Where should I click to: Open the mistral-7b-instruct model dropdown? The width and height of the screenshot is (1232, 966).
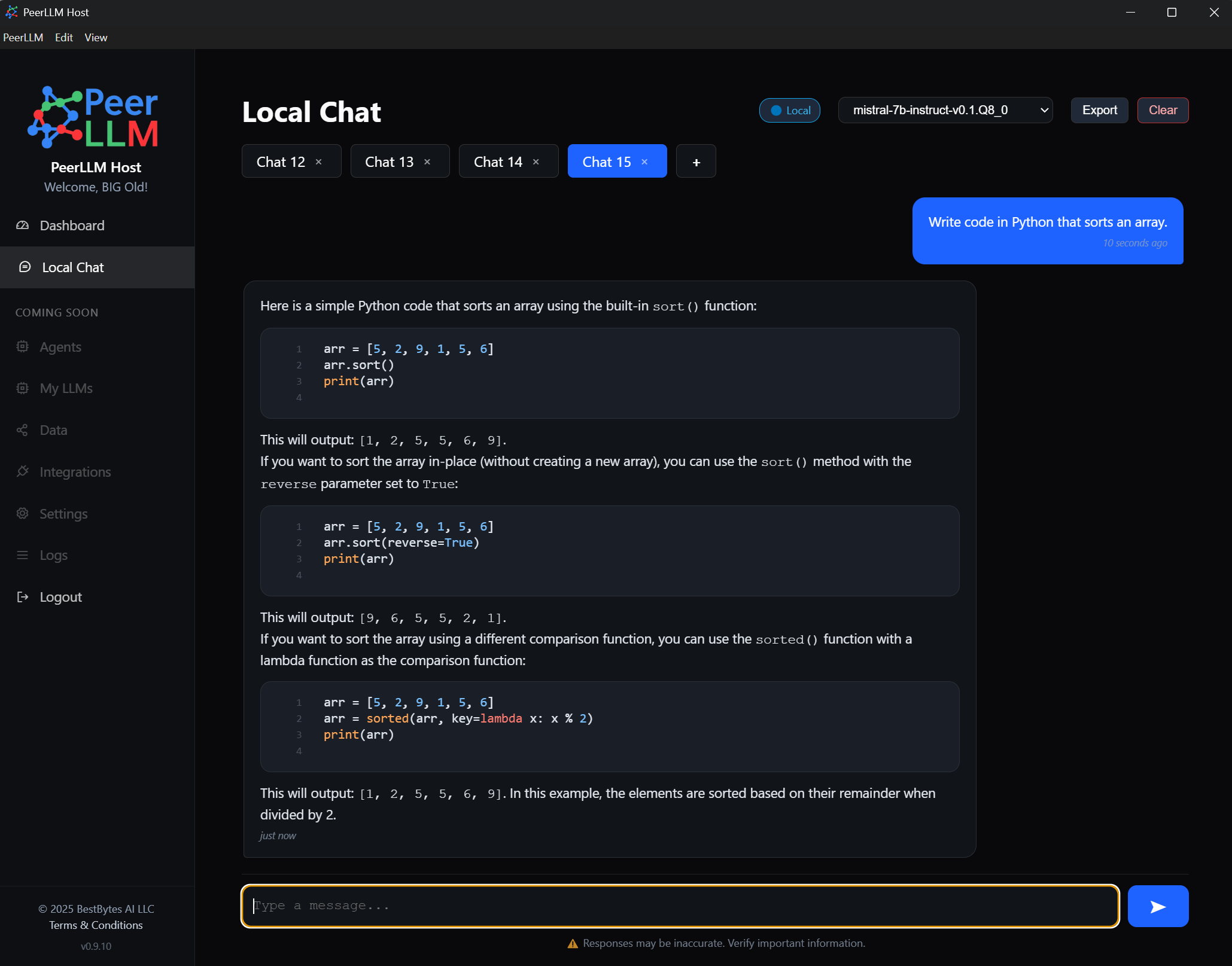point(945,111)
